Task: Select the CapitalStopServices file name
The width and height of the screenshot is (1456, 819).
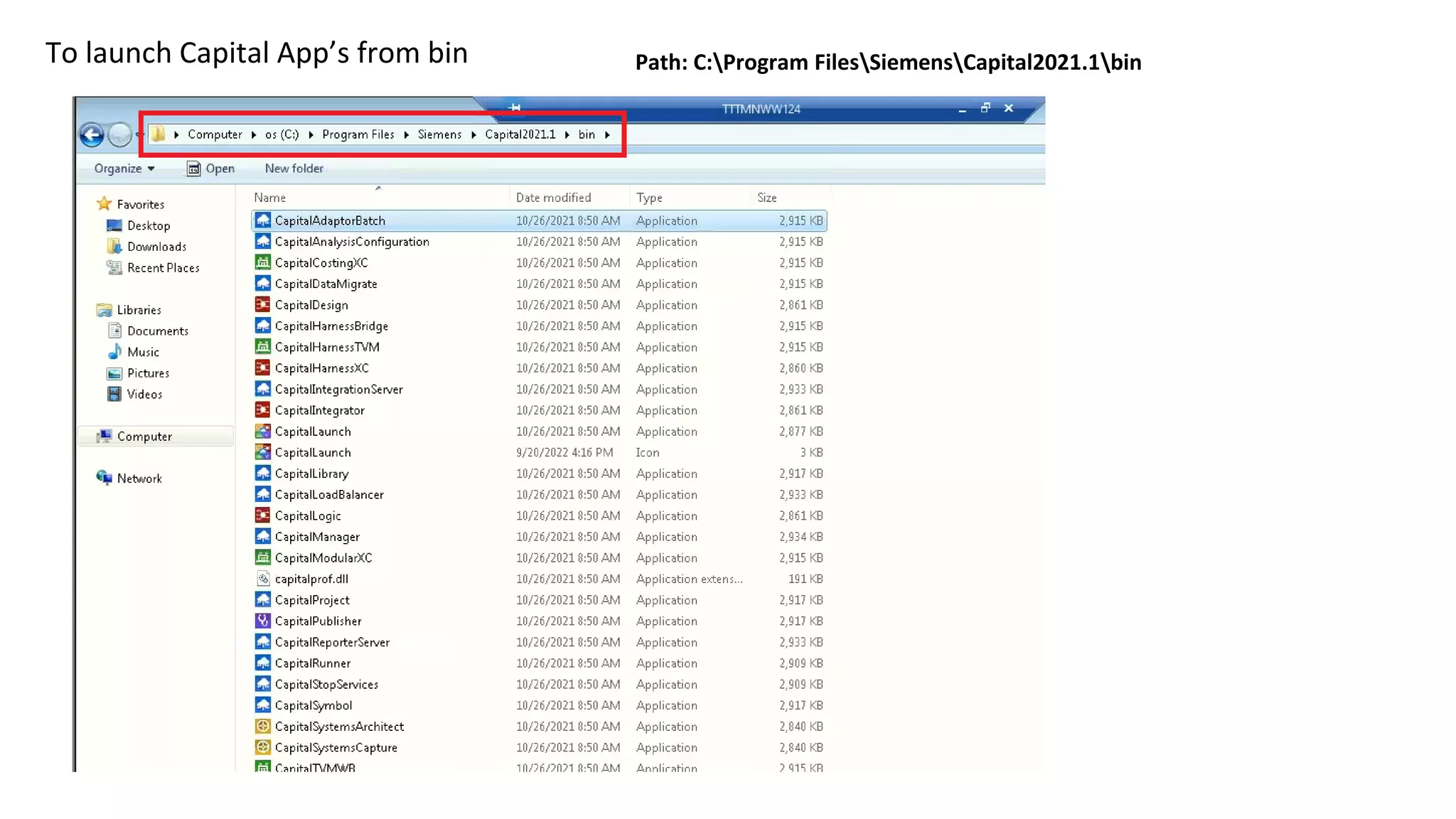Action: click(x=326, y=684)
